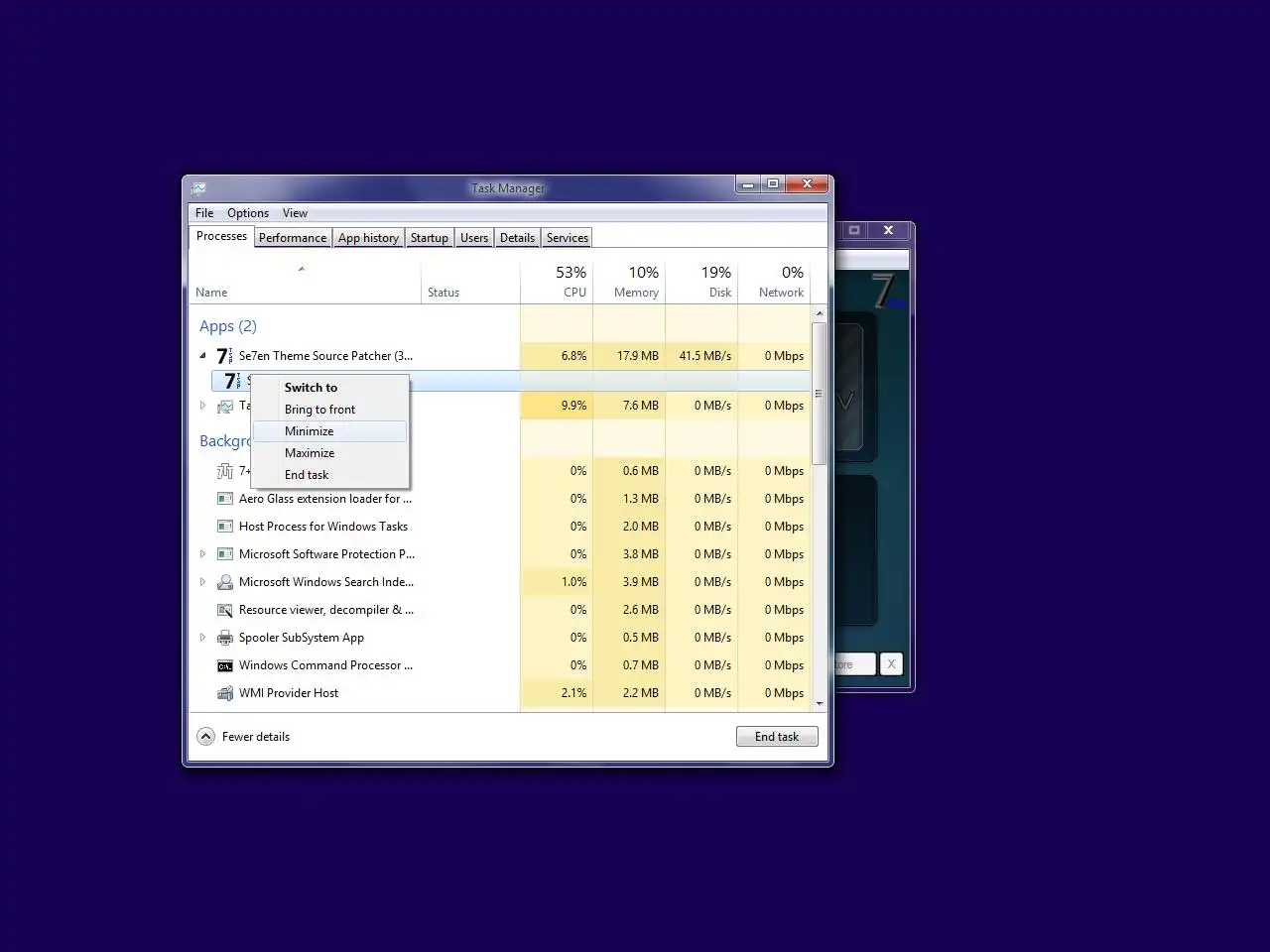Click the Resource viewer decompiler icon
The width and height of the screenshot is (1270, 952).
click(x=225, y=610)
